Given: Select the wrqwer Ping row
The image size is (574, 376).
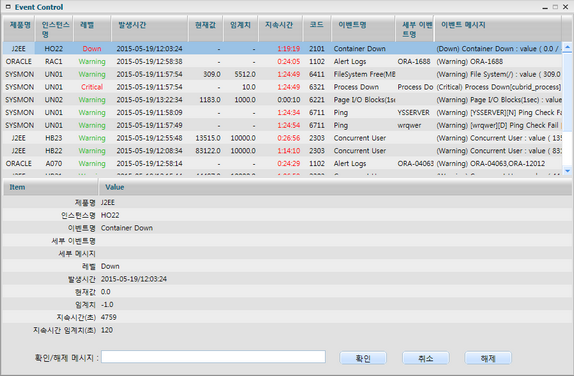Looking at the screenshot, I should tap(282, 125).
